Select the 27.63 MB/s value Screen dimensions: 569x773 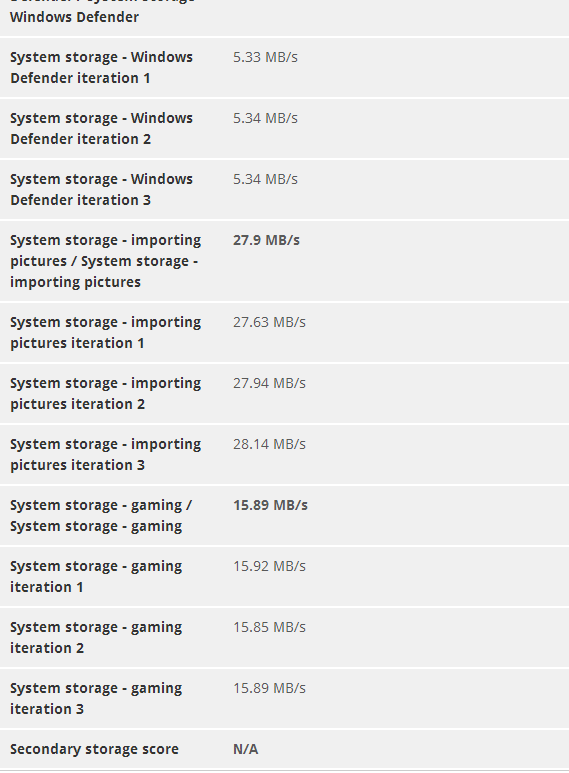click(269, 322)
